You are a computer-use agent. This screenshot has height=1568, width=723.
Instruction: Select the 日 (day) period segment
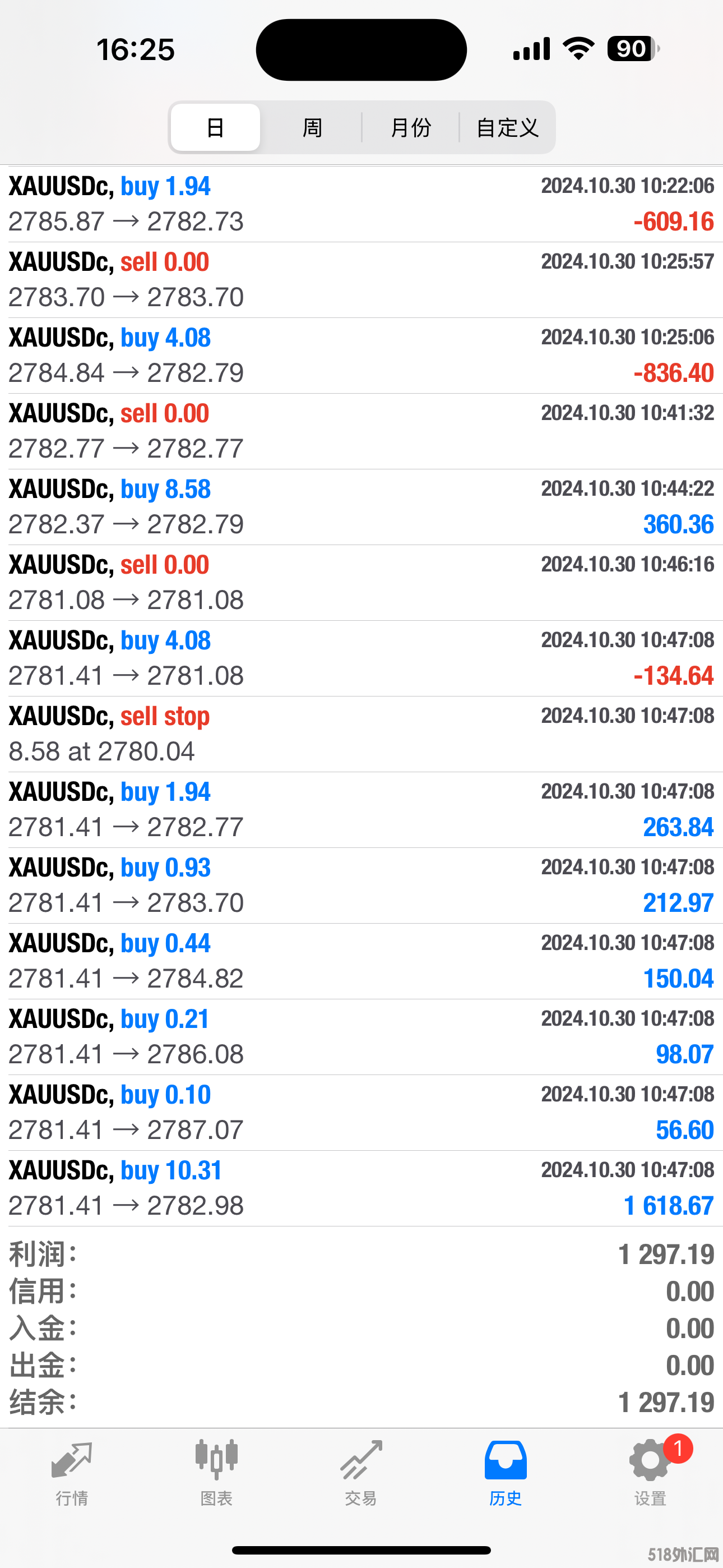pos(215,127)
